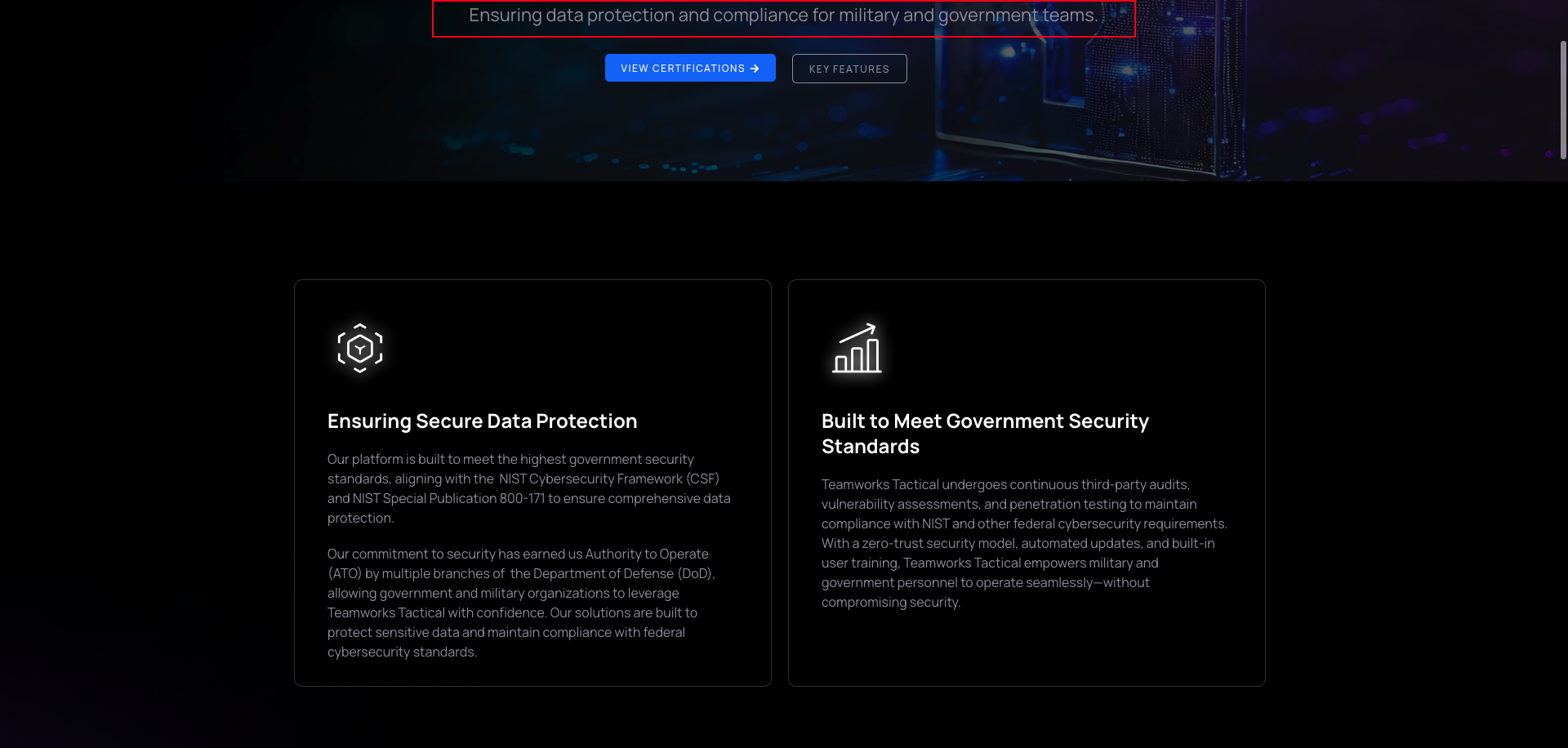Click the "compromising security." text ending second card
Image resolution: width=1568 pixels, height=748 pixels.
[890, 603]
